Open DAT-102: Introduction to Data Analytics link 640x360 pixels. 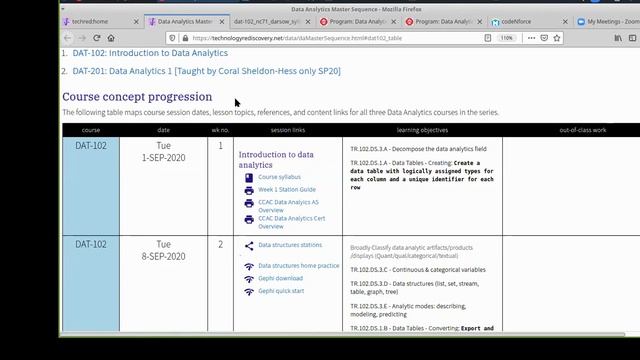point(150,53)
